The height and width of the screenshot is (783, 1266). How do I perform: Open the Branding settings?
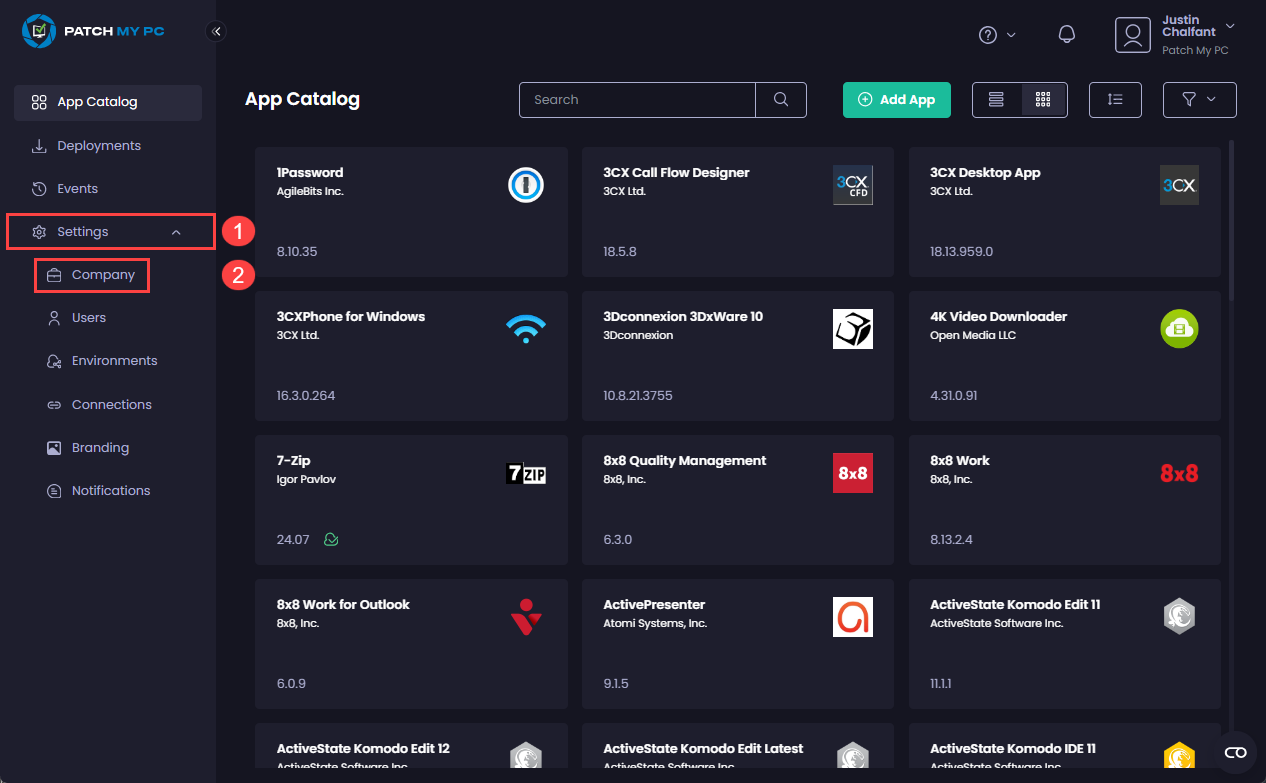100,447
